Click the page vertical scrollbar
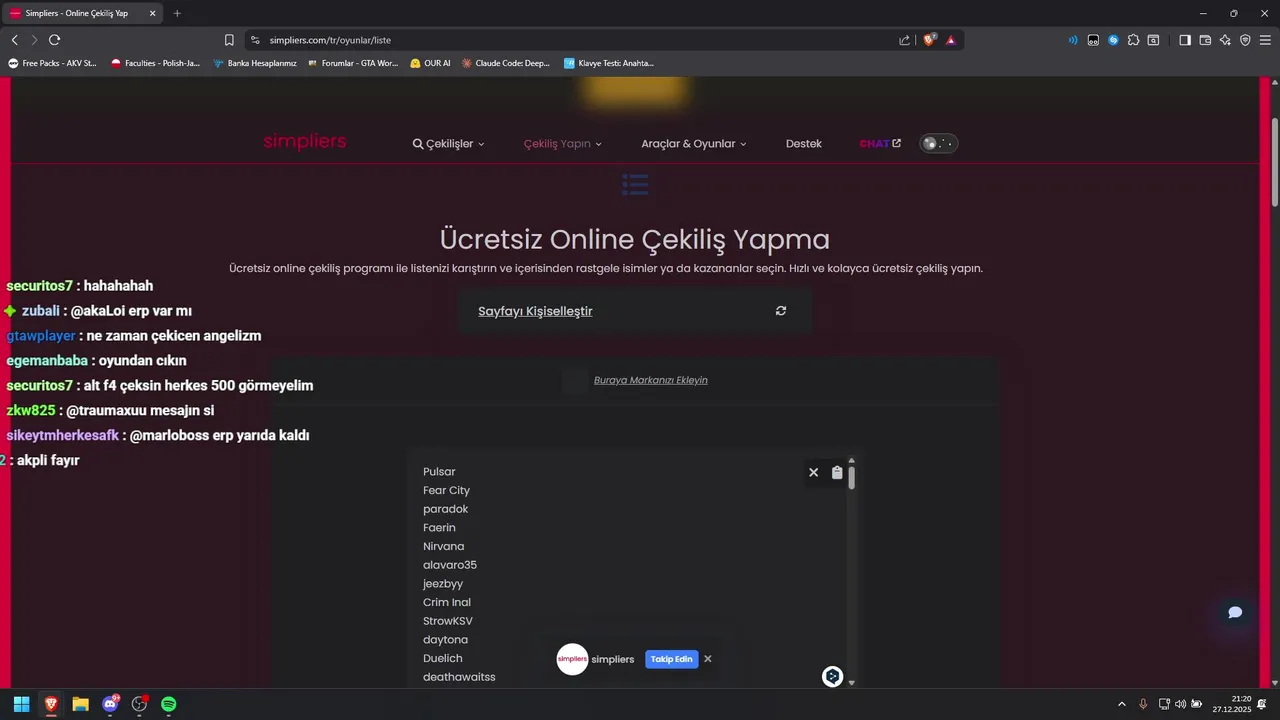Screen dimensions: 1280x720 pos(1274,160)
